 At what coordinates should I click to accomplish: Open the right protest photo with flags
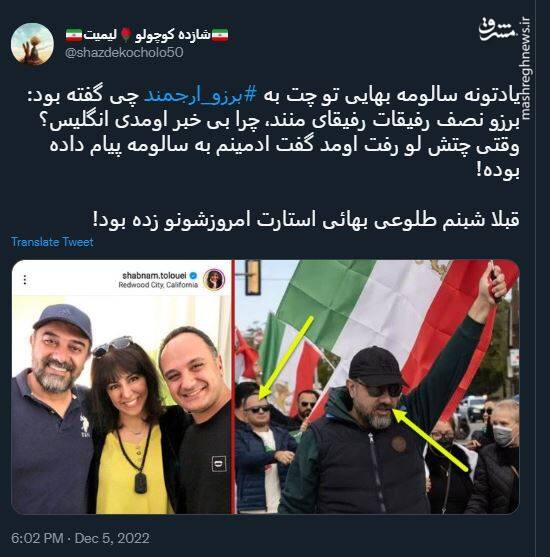pyautogui.click(x=377, y=387)
